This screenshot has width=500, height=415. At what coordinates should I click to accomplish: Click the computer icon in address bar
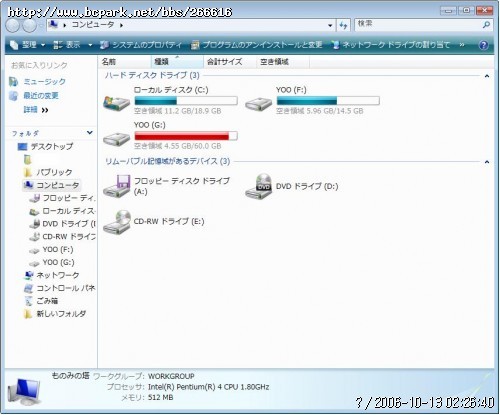click(x=53, y=24)
